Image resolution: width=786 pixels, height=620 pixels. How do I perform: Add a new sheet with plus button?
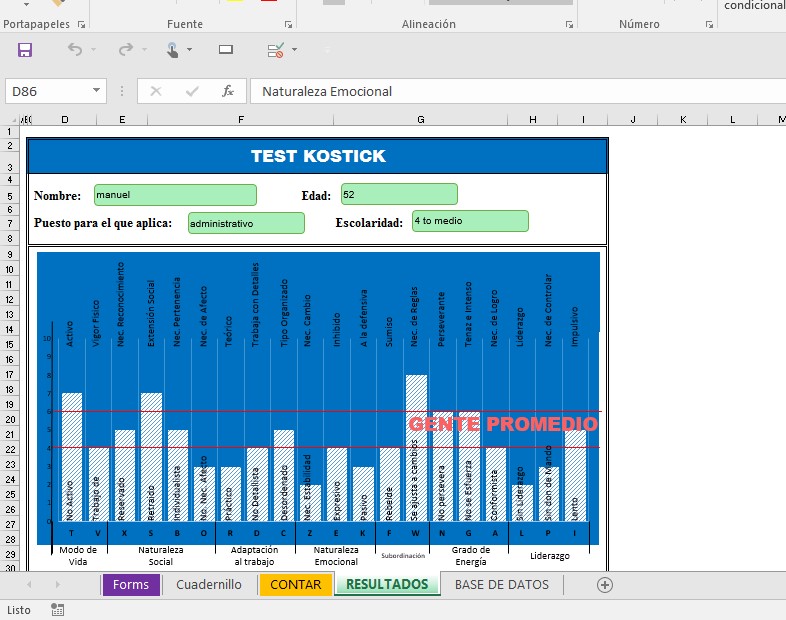click(x=605, y=585)
